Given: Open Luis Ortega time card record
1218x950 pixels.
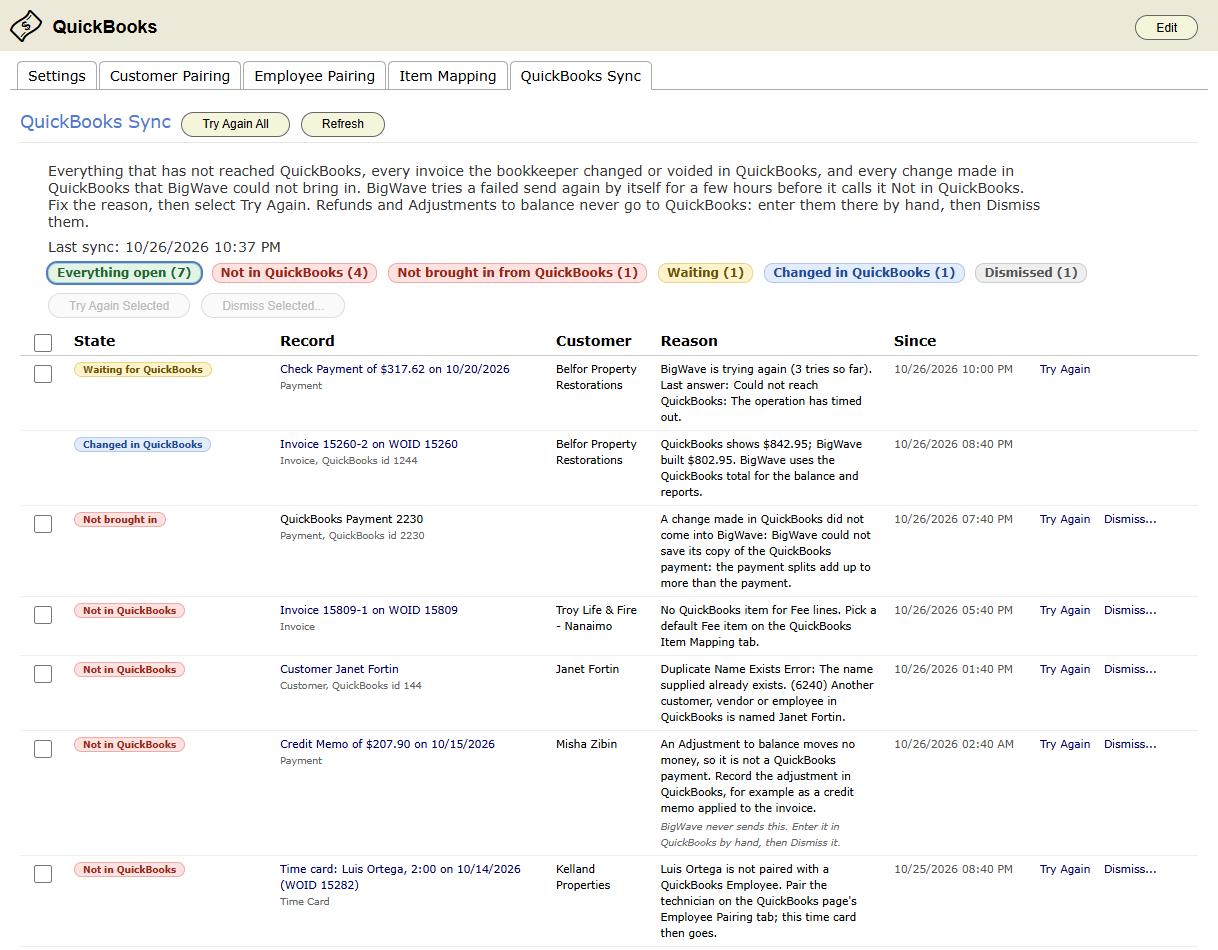Looking at the screenshot, I should 400,877.
